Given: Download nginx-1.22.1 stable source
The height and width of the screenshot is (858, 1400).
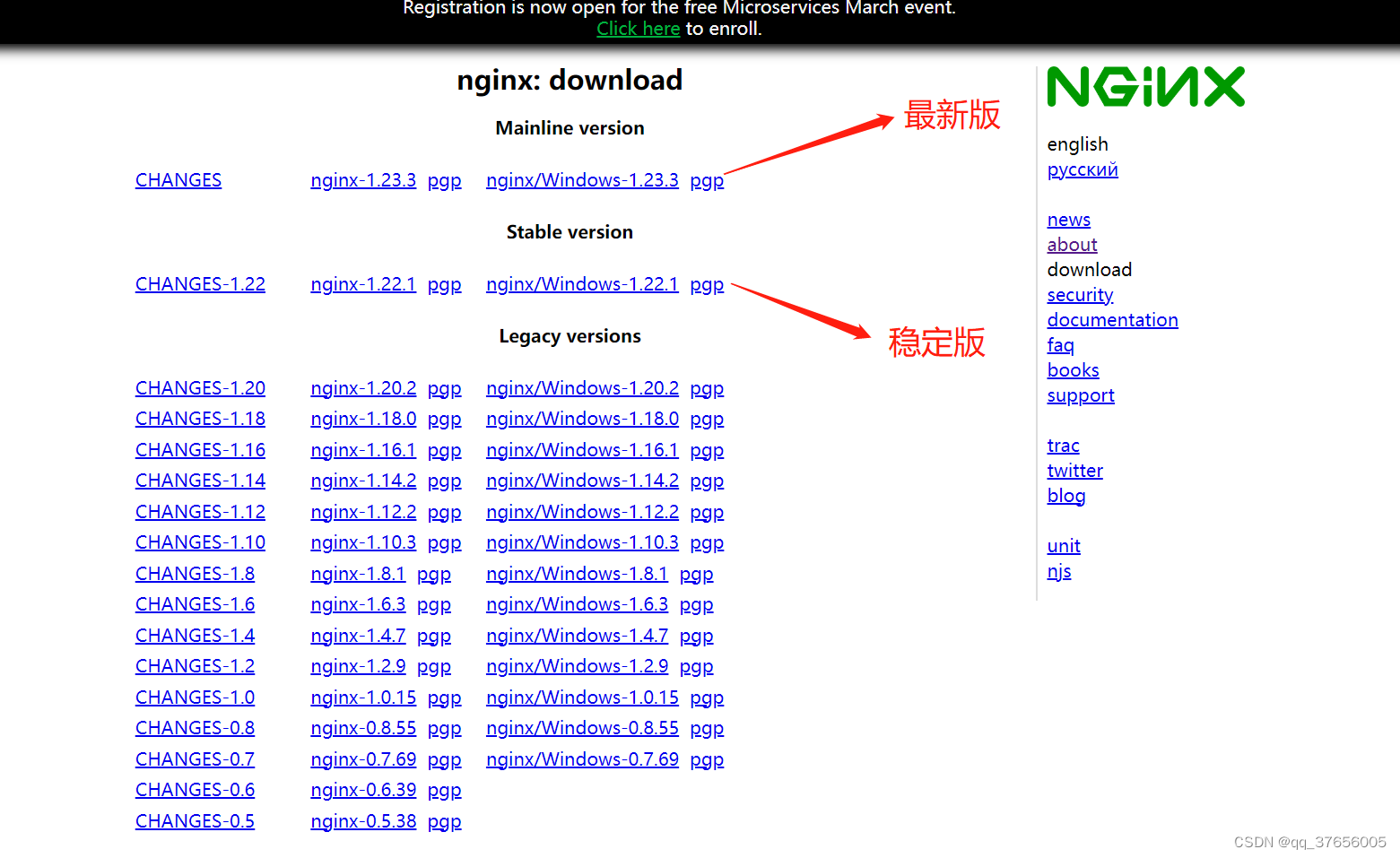Looking at the screenshot, I should (363, 284).
